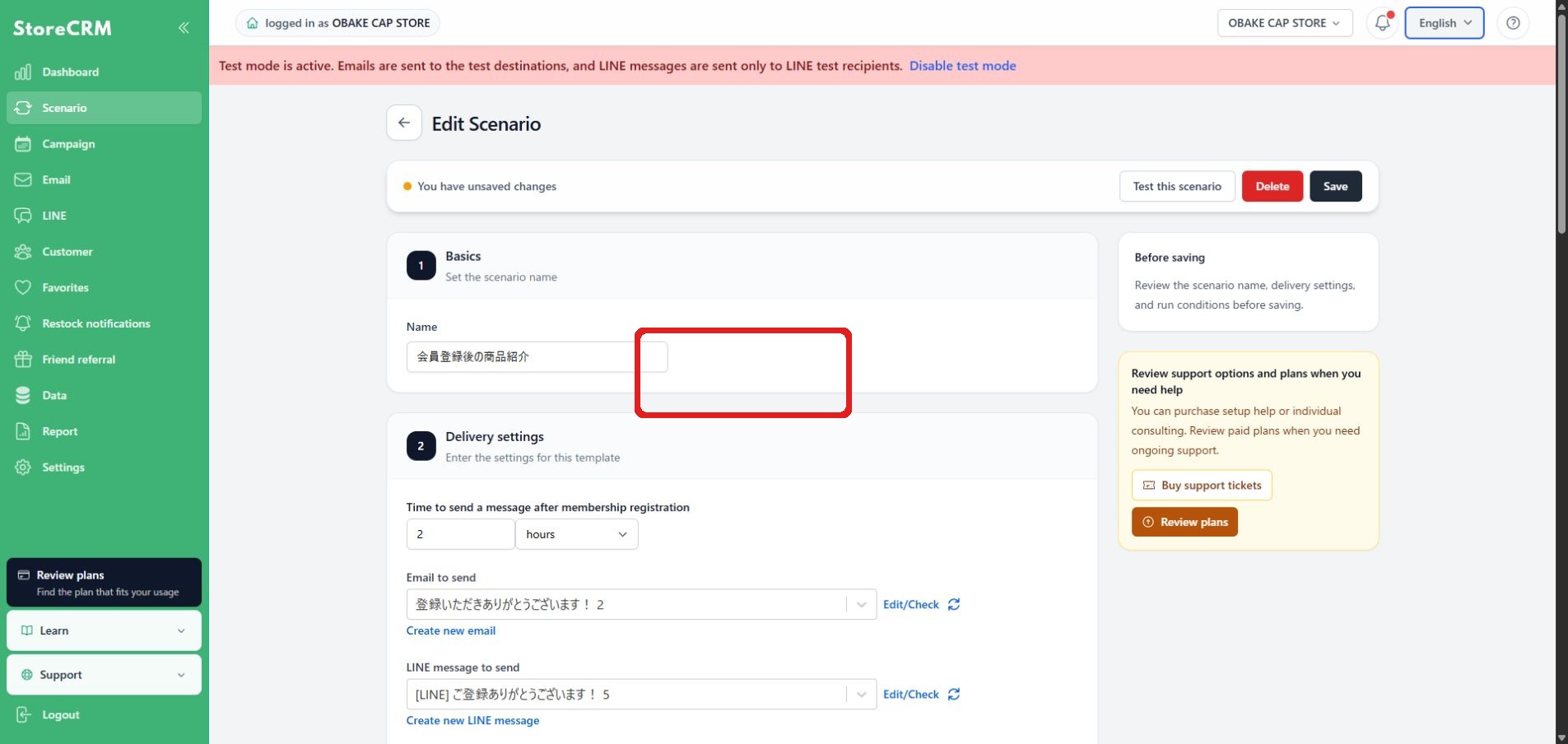Click Test this scenario button
The height and width of the screenshot is (744, 1568).
[1177, 187]
